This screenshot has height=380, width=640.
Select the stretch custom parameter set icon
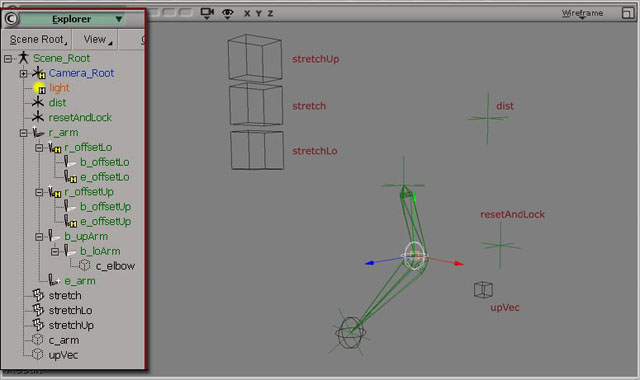point(38,295)
